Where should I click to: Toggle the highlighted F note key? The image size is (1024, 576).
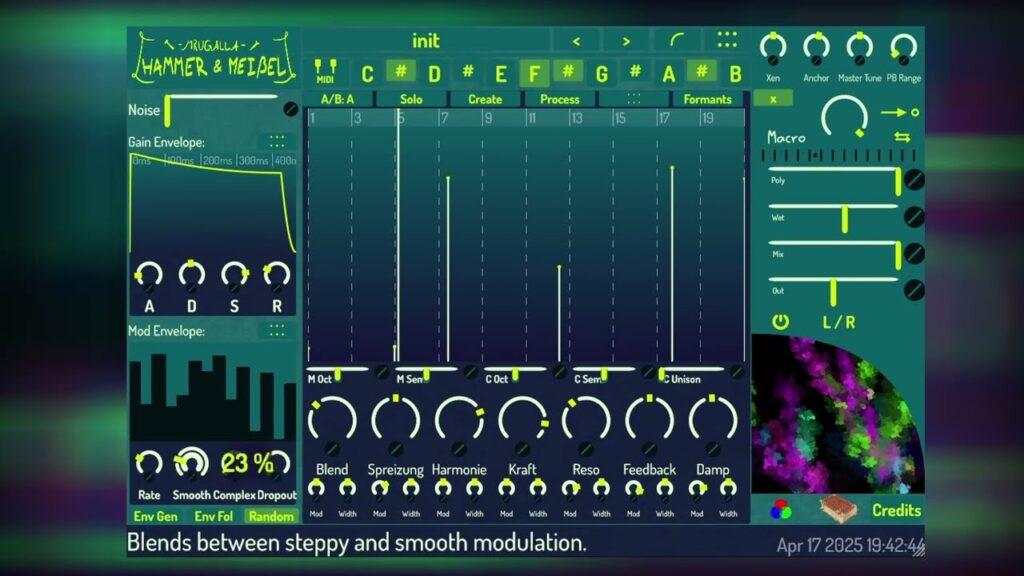[x=534, y=73]
